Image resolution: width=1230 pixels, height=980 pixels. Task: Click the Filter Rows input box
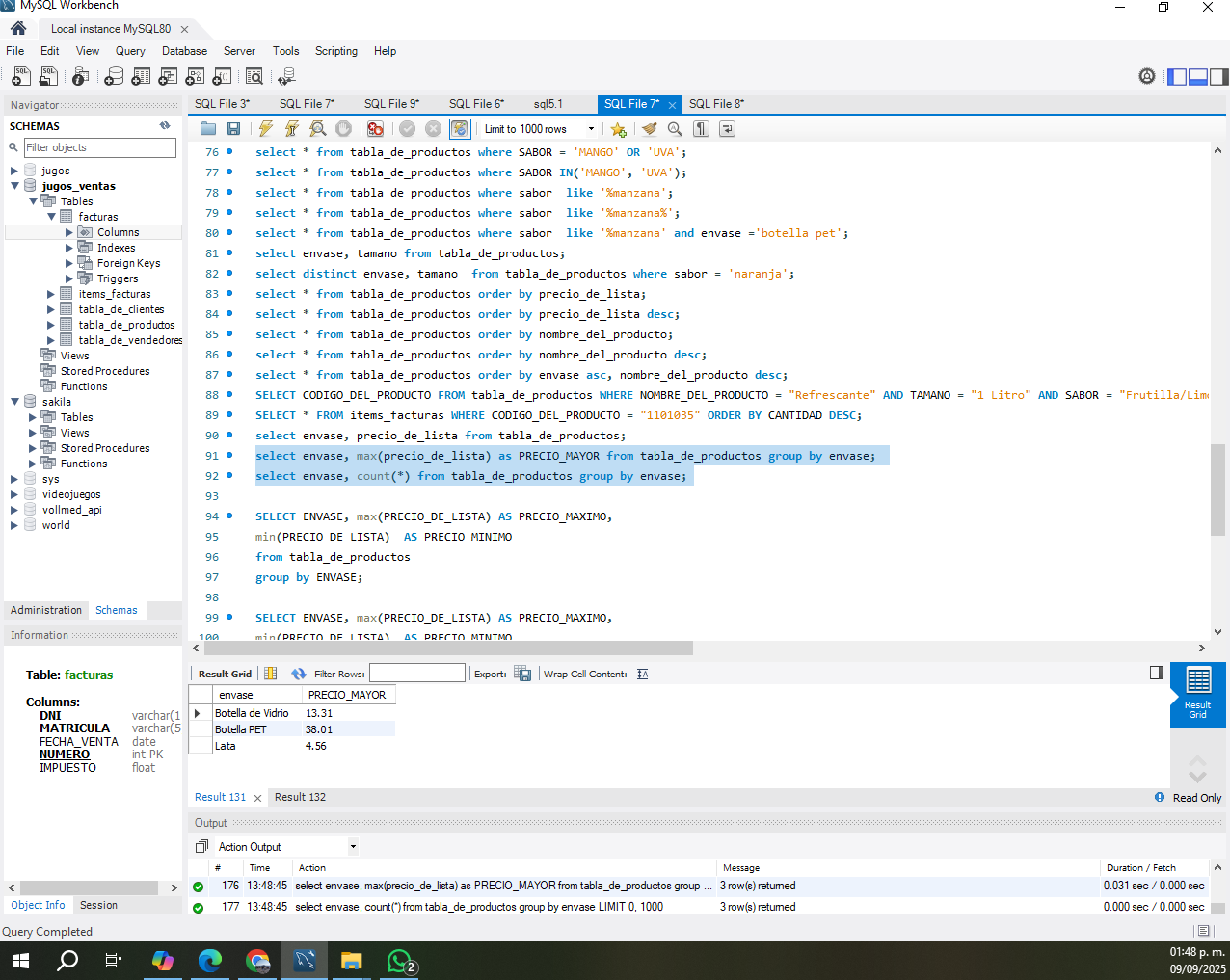point(417,674)
